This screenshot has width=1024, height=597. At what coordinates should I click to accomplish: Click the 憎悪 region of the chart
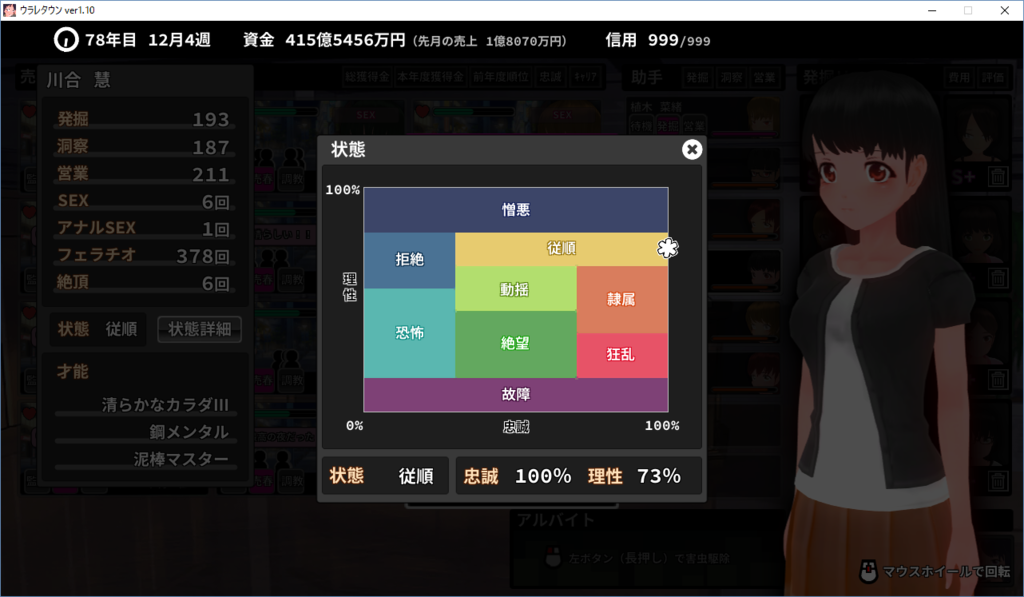[x=516, y=210]
